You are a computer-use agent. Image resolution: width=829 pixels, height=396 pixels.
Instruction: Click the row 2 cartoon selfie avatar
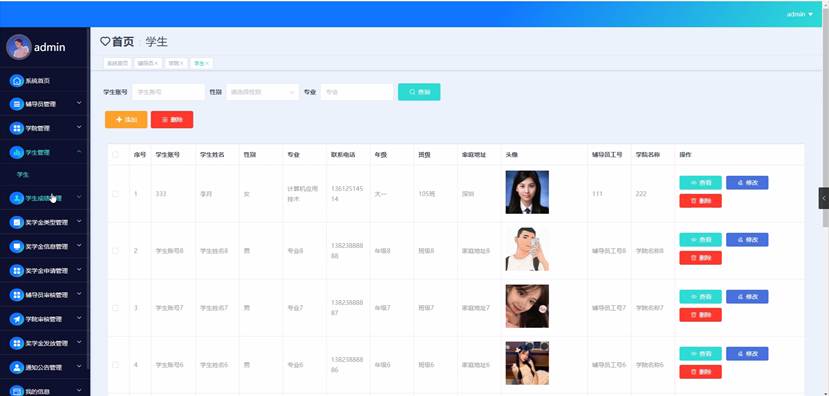point(527,249)
